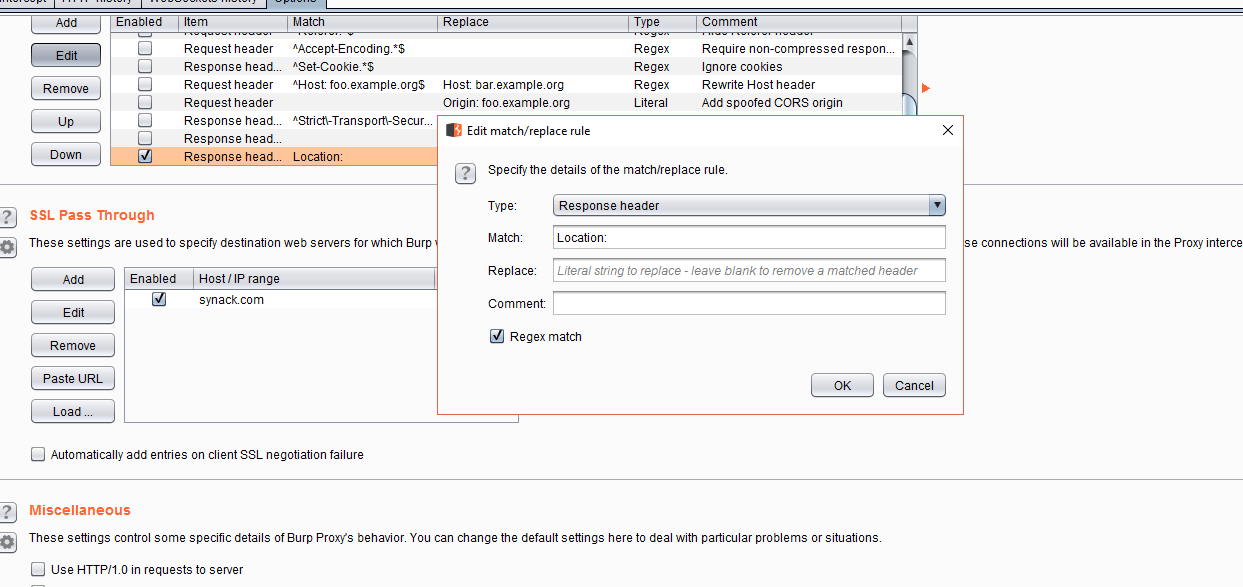Viewport: 1243px width, 587px height.
Task: Enable Use HTTP/1.0 in requests to server
Action: (38, 570)
